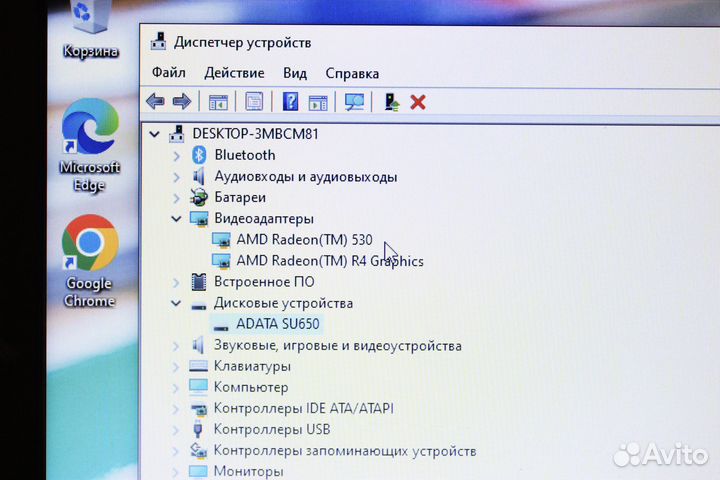Select the DESKTOP-3MBCM81 text label
The height and width of the screenshot is (480, 720).
[x=255, y=134]
